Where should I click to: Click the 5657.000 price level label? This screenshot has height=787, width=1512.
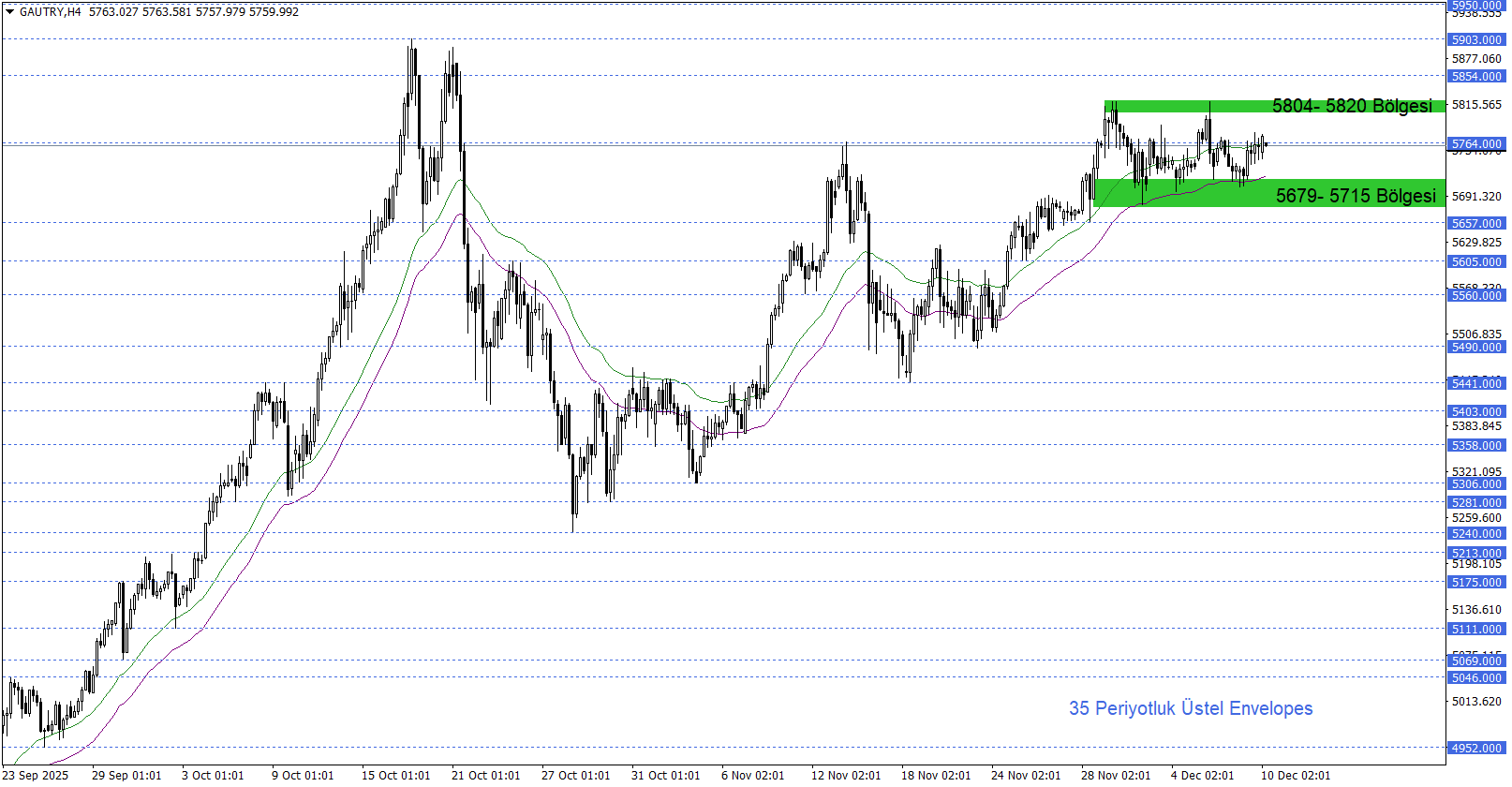[x=1476, y=223]
